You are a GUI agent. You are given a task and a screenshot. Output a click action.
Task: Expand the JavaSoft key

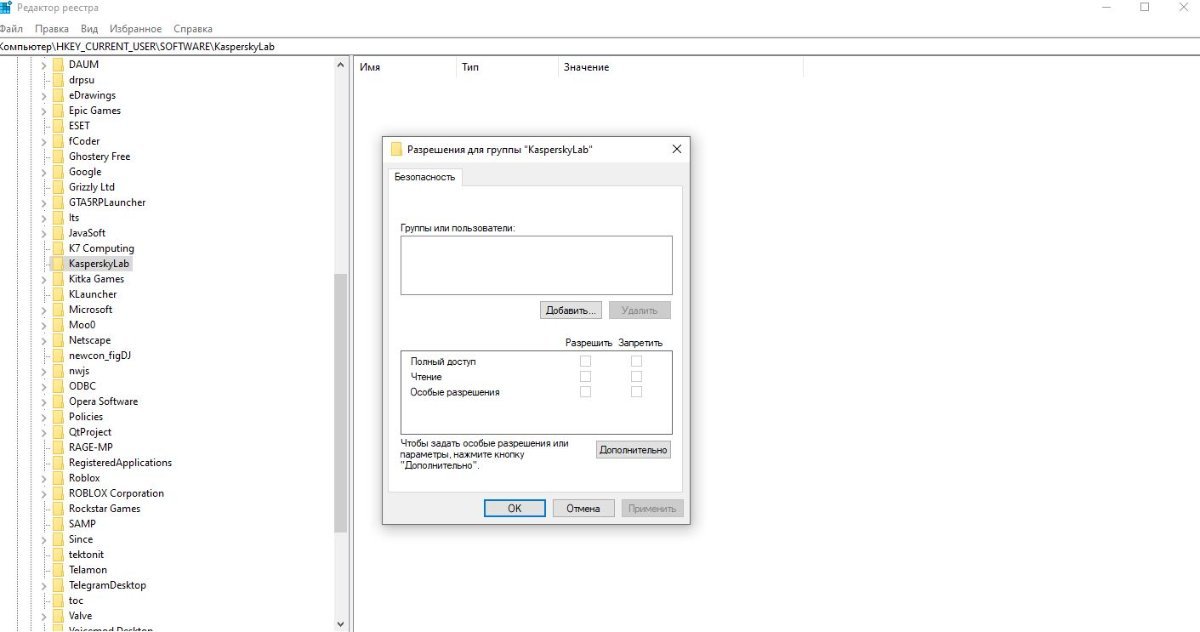44,233
